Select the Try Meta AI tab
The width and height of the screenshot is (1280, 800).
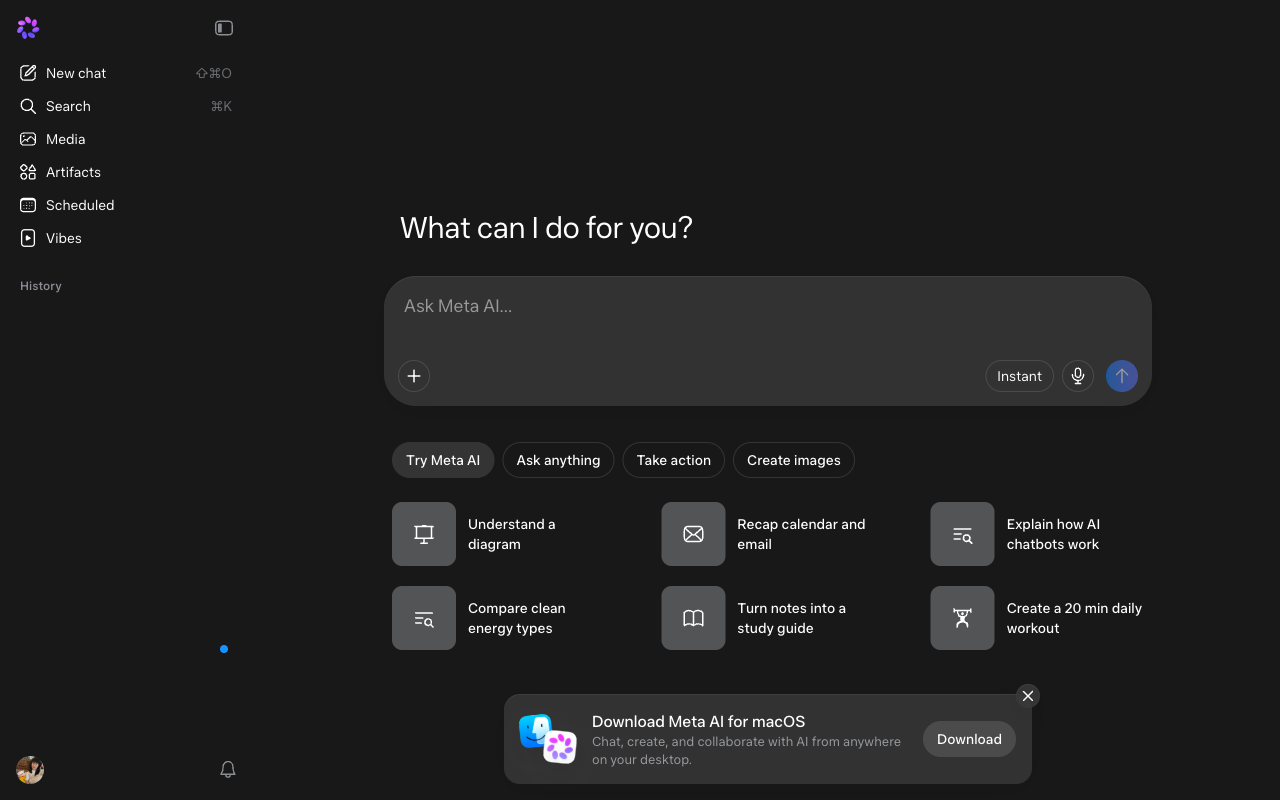[443, 460]
